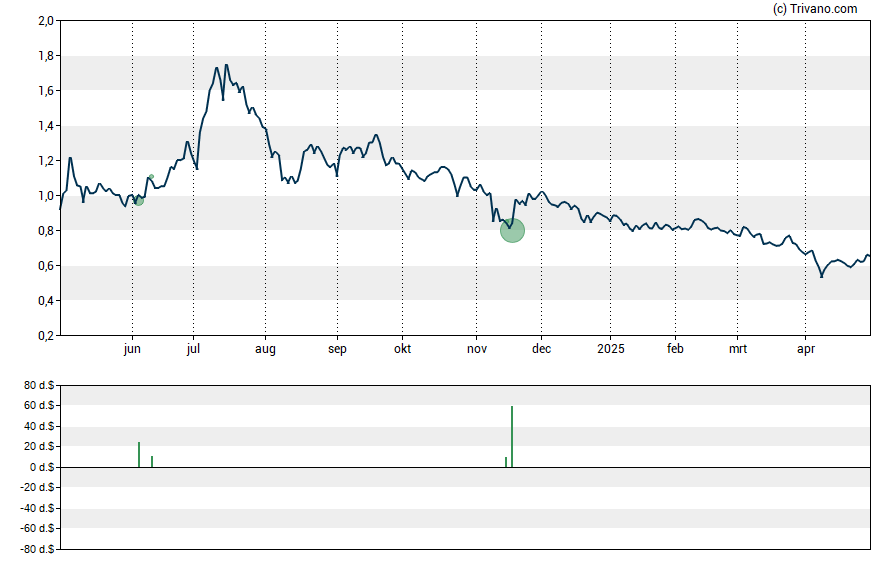Click the '20 d.$' volume axis label
This screenshot has width=888, height=565.
(39, 447)
